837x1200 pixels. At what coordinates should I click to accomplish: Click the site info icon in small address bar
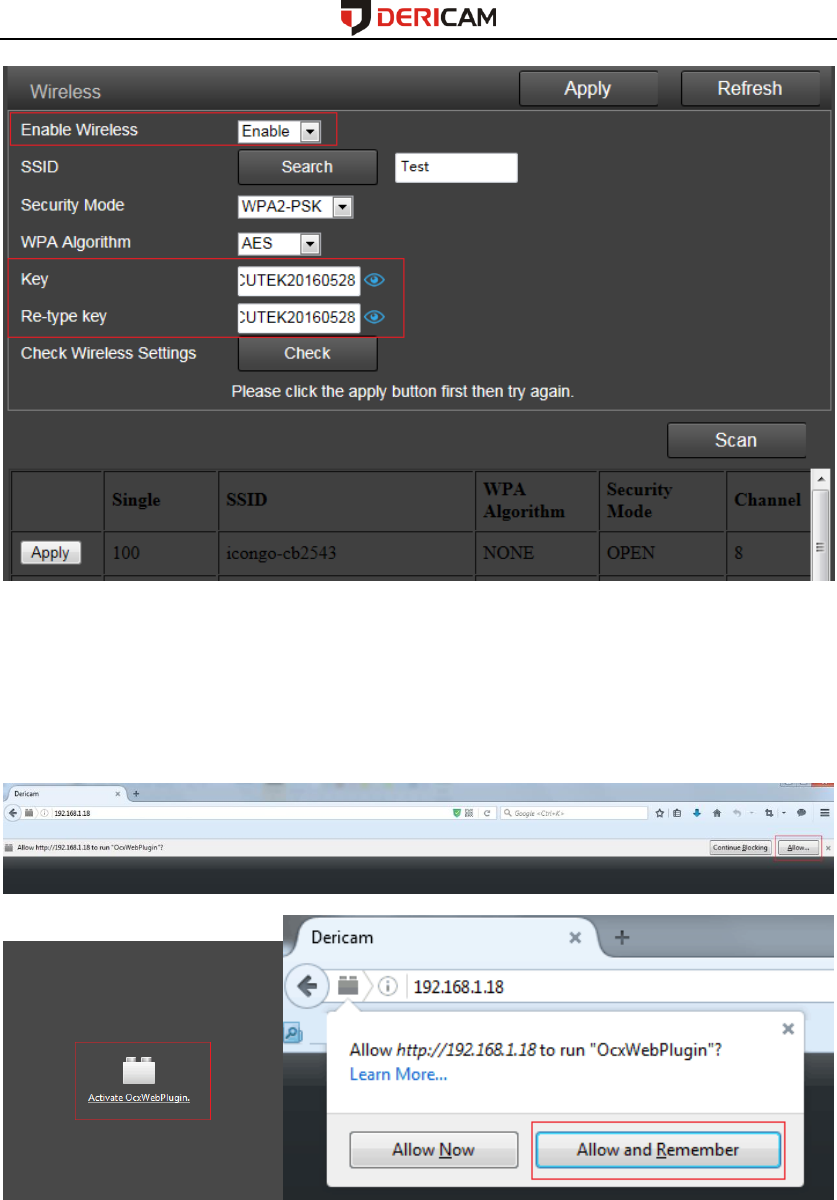(43, 813)
